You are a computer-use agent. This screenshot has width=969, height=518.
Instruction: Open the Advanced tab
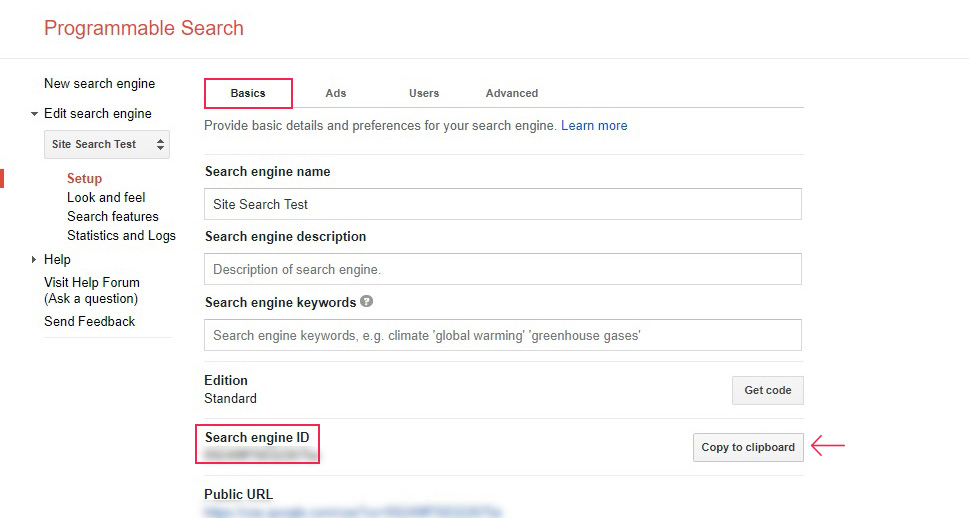click(512, 93)
